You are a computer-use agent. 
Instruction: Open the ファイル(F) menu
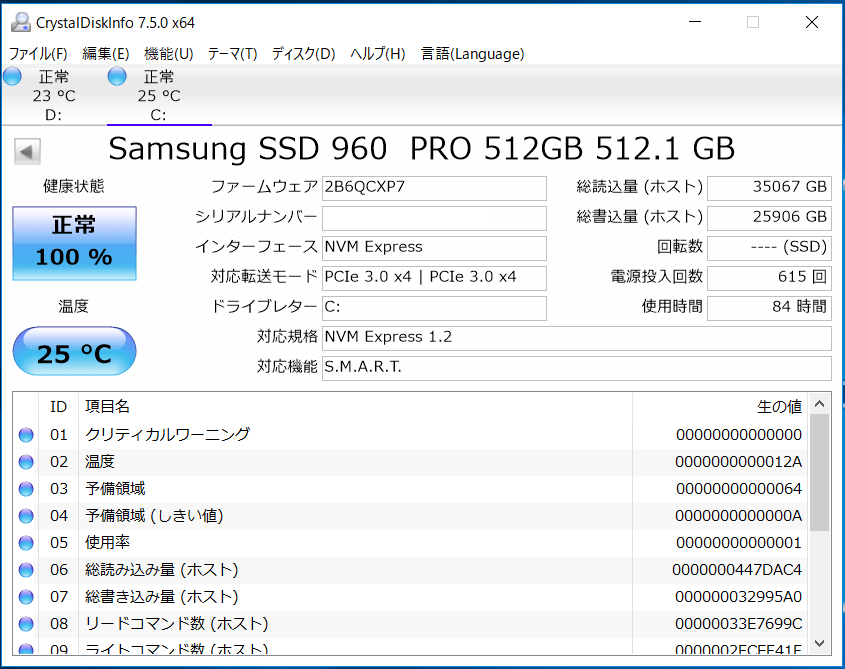click(x=38, y=53)
